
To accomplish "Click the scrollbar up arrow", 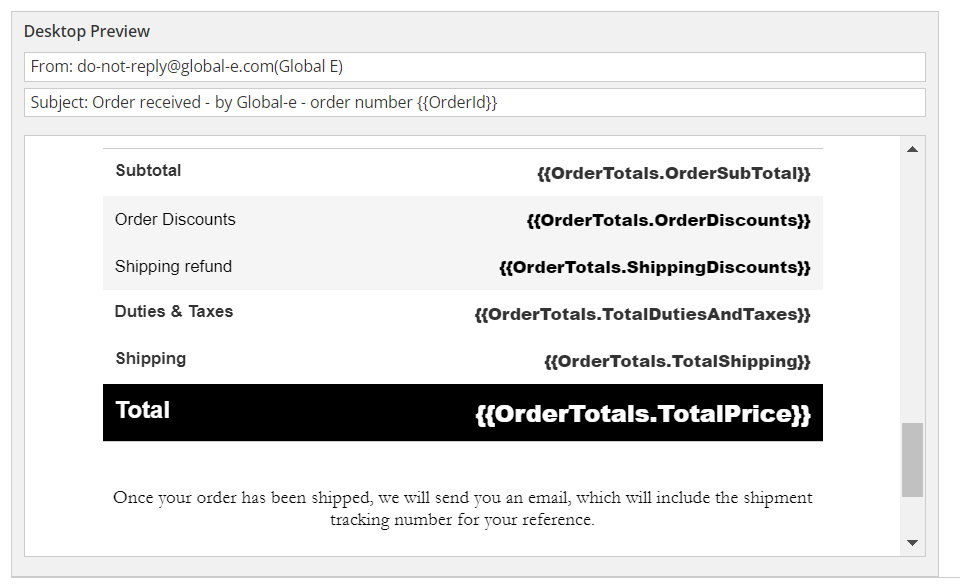I will pyautogui.click(x=911, y=148).
